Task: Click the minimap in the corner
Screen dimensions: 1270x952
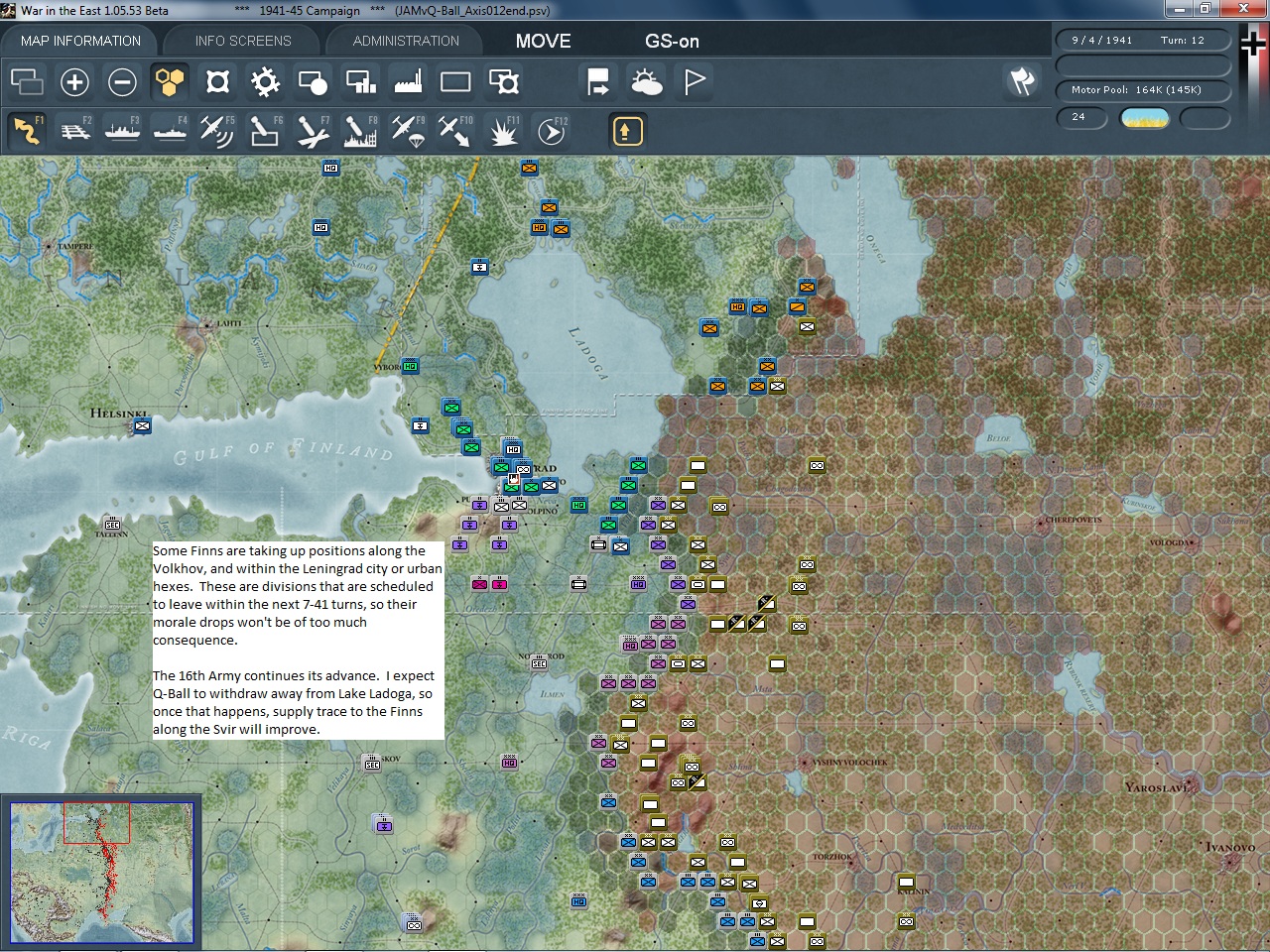Action: point(101,873)
